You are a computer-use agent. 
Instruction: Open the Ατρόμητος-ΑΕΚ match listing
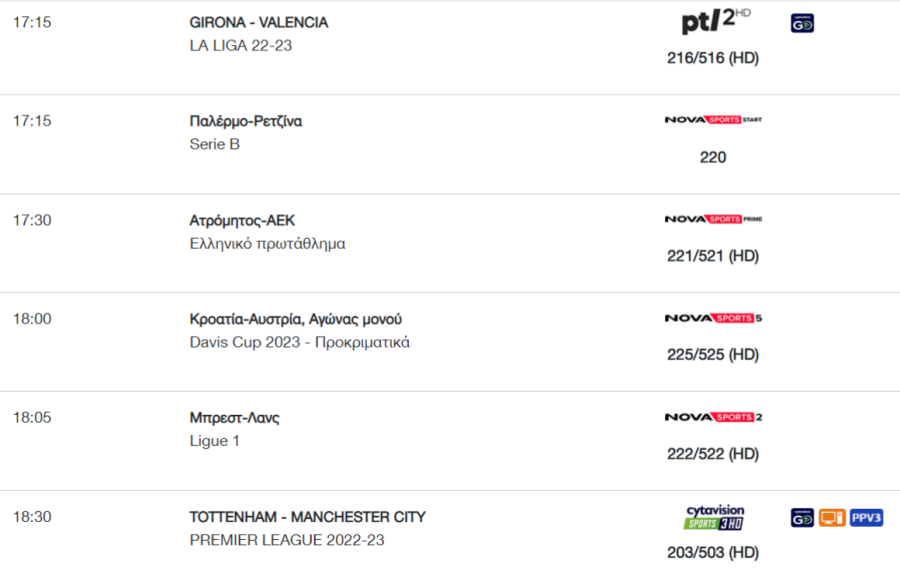click(242, 220)
